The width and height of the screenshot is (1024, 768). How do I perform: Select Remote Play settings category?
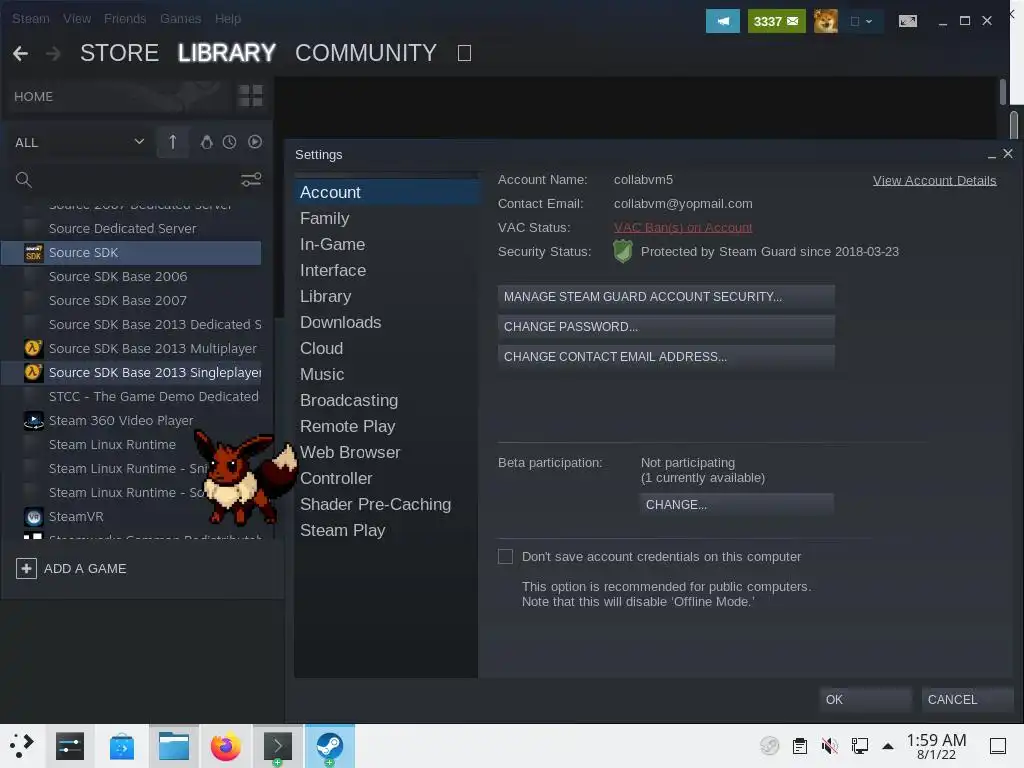coord(386,426)
